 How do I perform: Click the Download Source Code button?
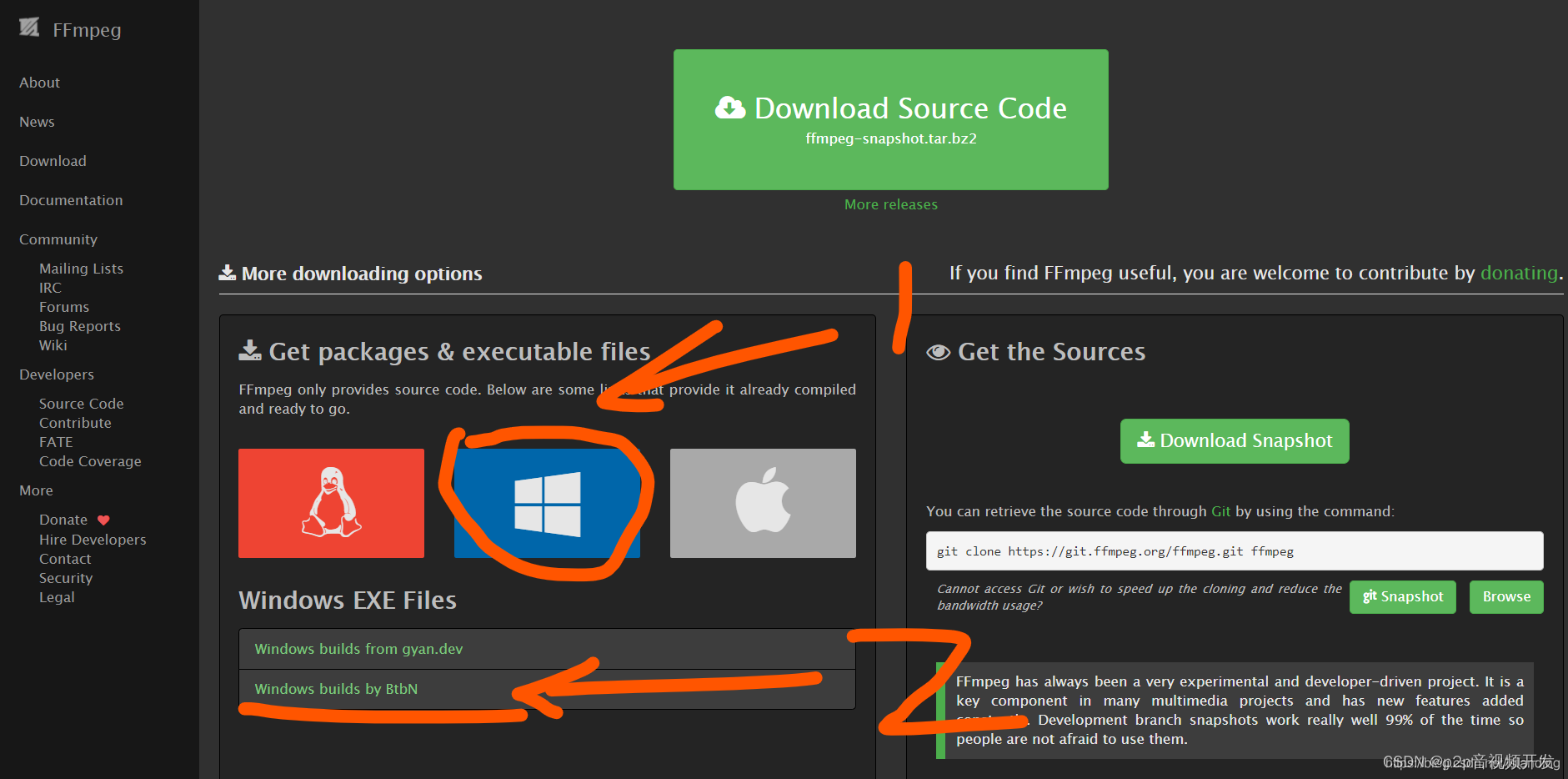891,119
